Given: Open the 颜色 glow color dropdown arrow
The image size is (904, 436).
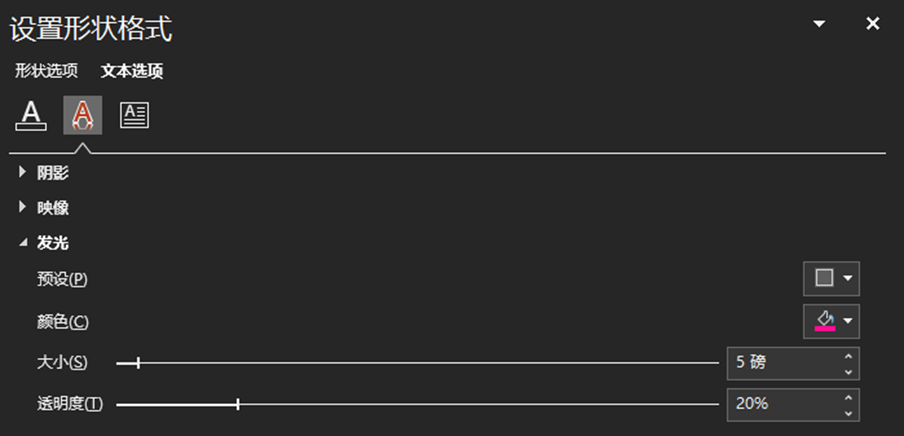Looking at the screenshot, I should (848, 321).
